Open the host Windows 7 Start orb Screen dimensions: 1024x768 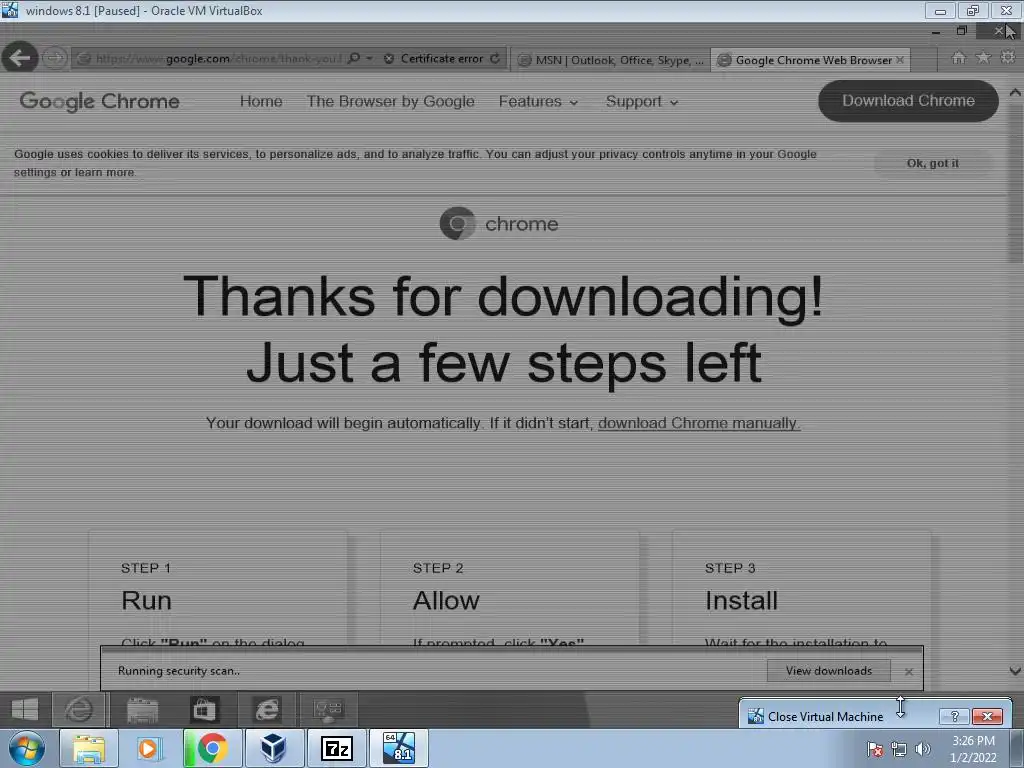coord(26,748)
